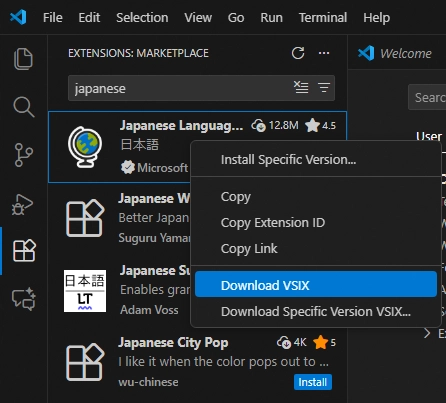Select Copy in the context menu
446x403 pixels.
[316, 197]
